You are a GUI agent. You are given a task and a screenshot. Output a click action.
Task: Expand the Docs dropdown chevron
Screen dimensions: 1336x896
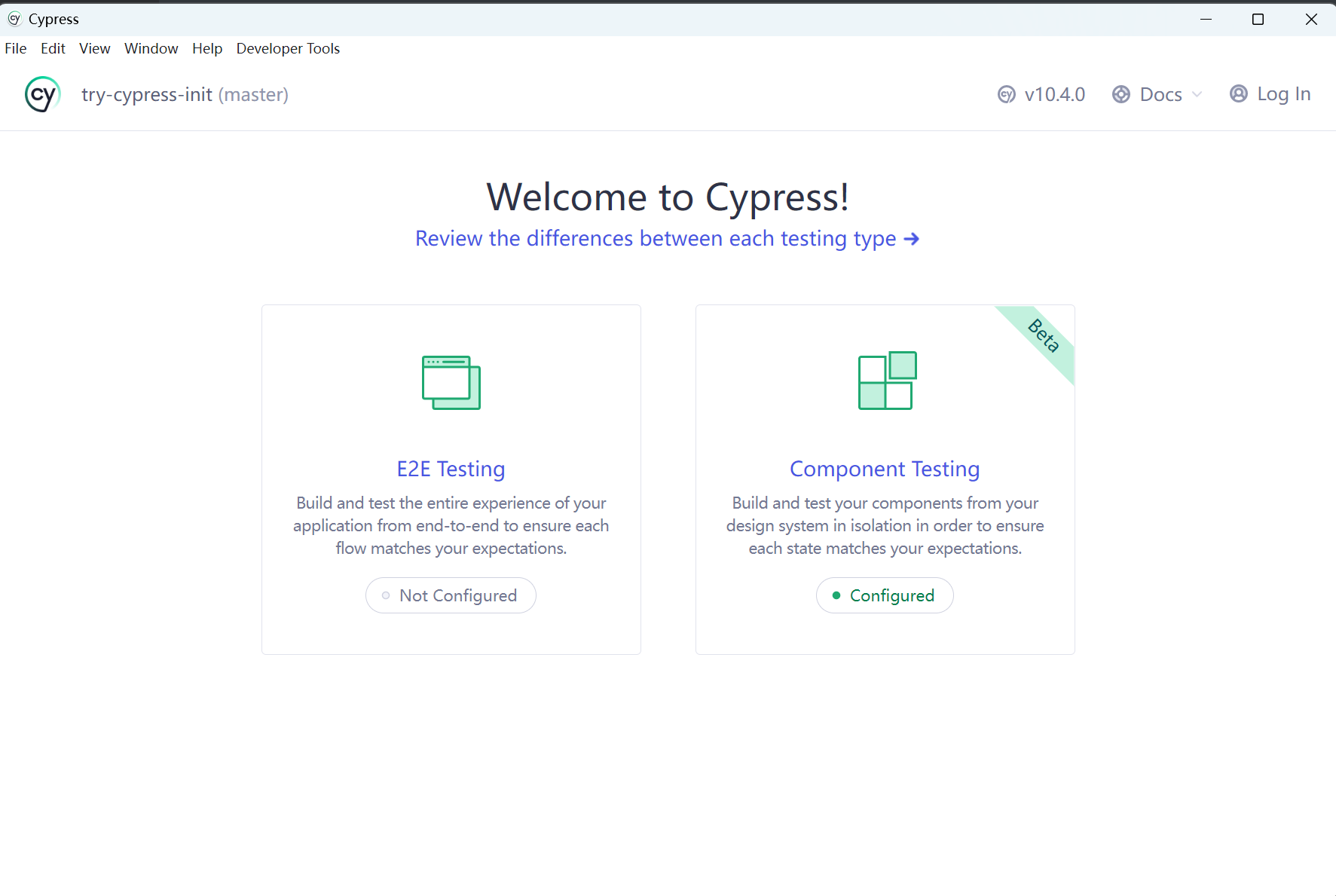pyautogui.click(x=1197, y=94)
